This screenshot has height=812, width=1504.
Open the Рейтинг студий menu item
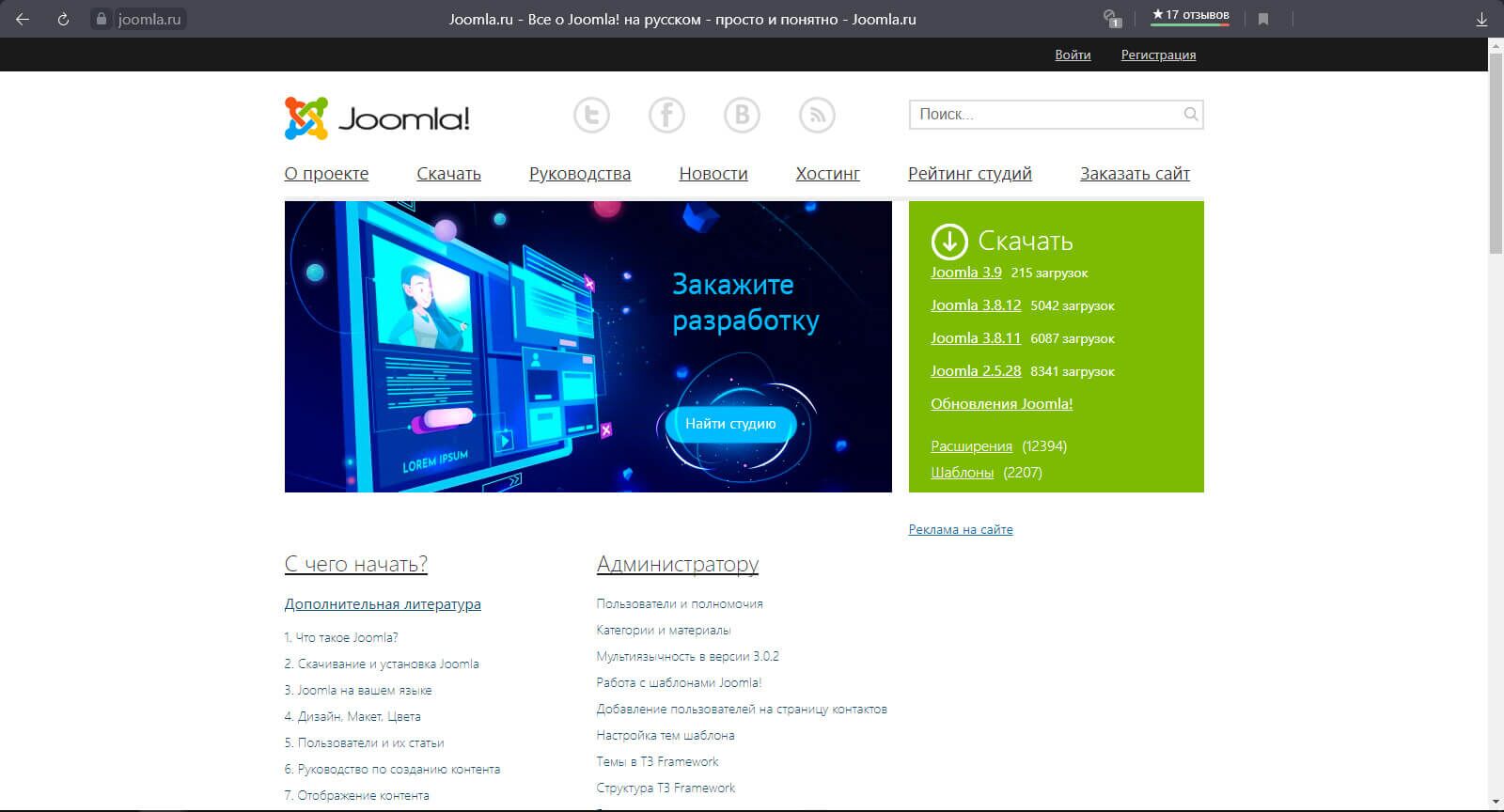[x=970, y=174]
